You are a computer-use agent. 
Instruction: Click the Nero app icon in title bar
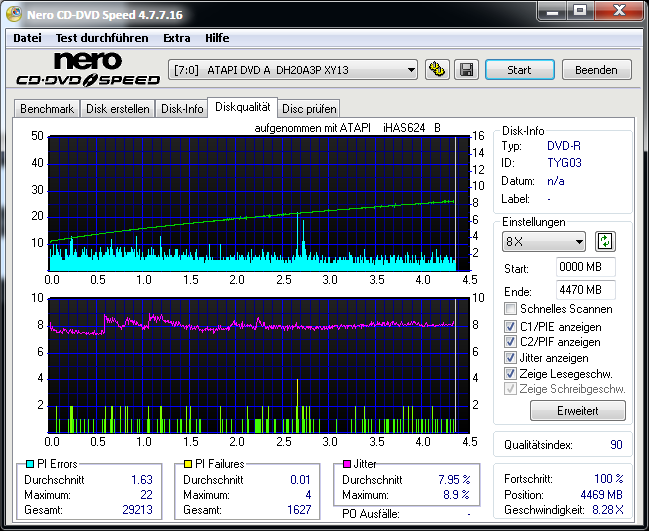click(14, 14)
